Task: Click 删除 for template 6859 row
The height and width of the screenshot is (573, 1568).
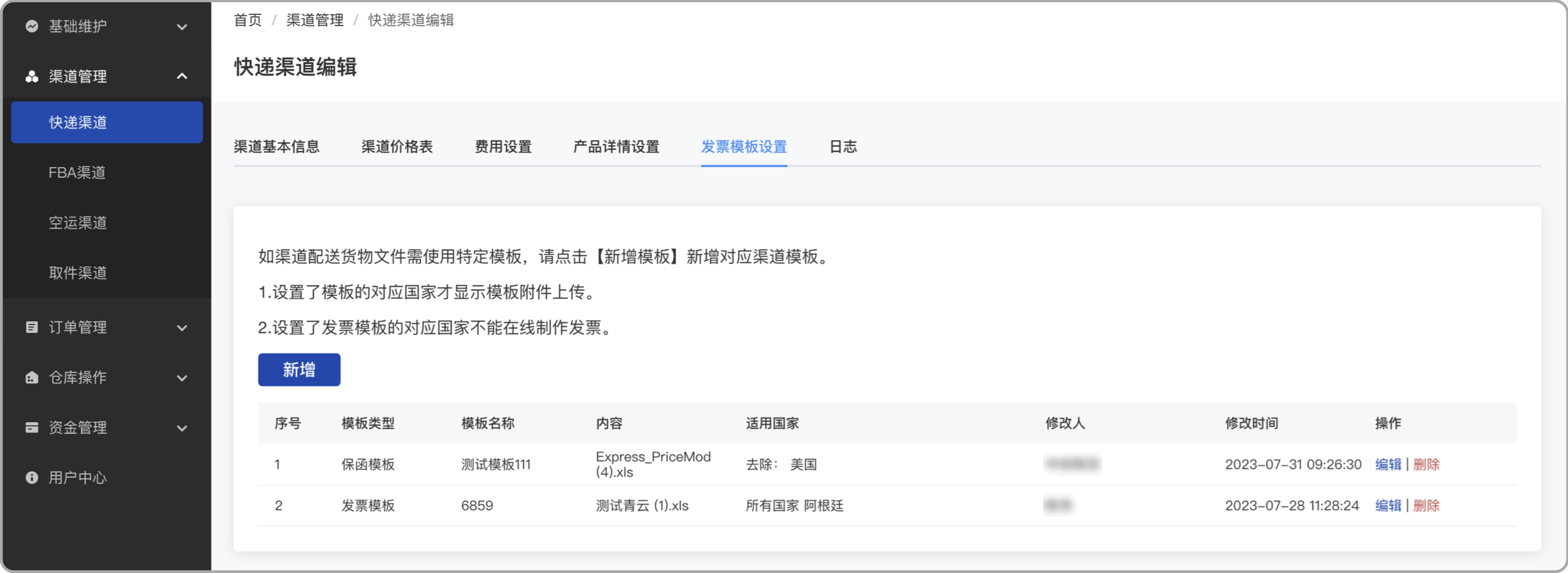Action: pyautogui.click(x=1426, y=505)
